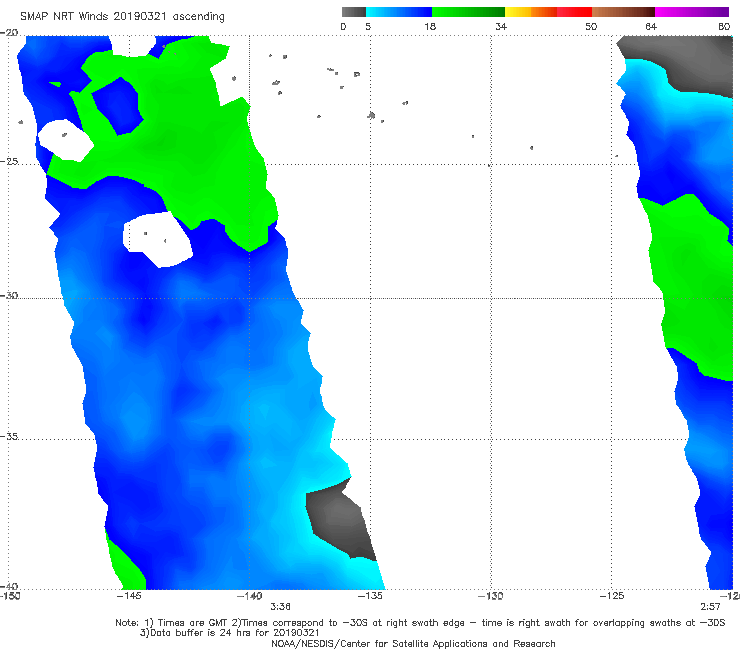Click the swath time "2:57"

coord(710,607)
